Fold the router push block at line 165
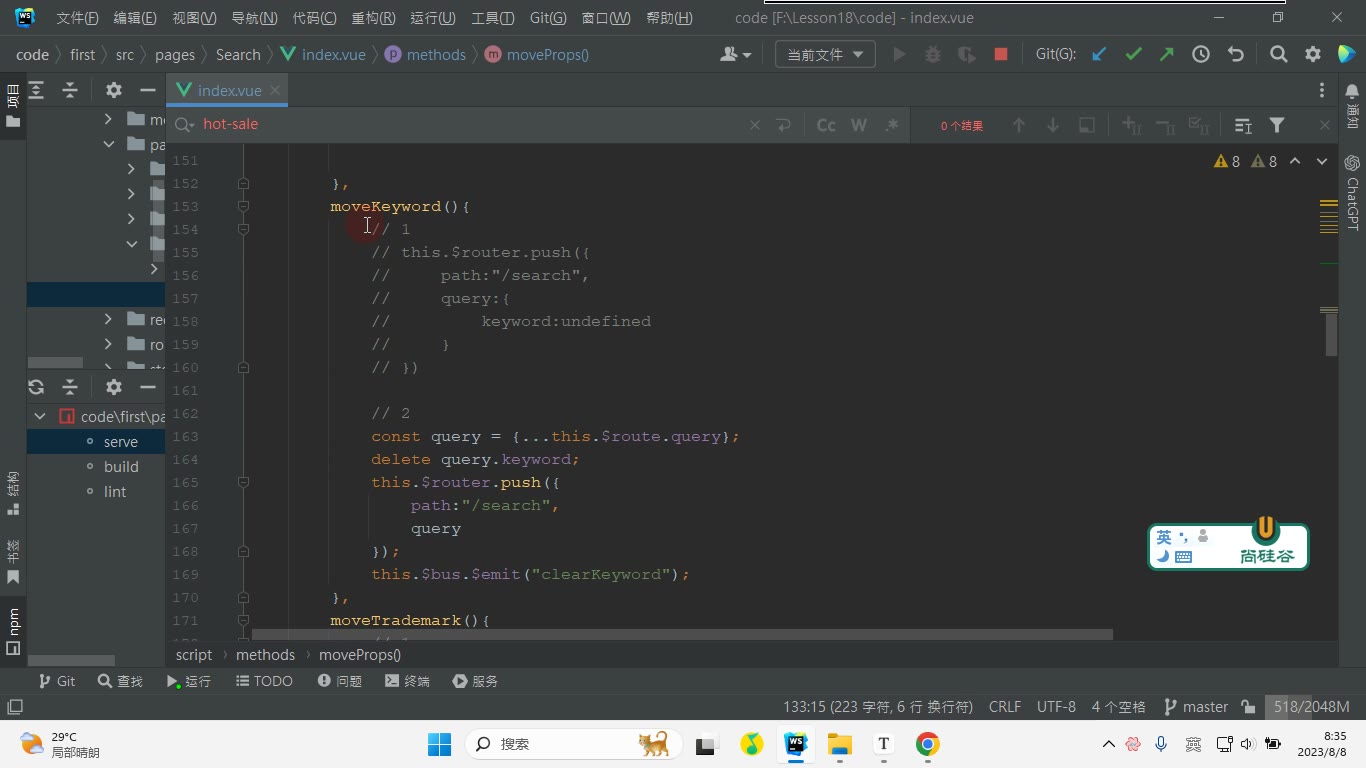The width and height of the screenshot is (1366, 768). coord(243,482)
